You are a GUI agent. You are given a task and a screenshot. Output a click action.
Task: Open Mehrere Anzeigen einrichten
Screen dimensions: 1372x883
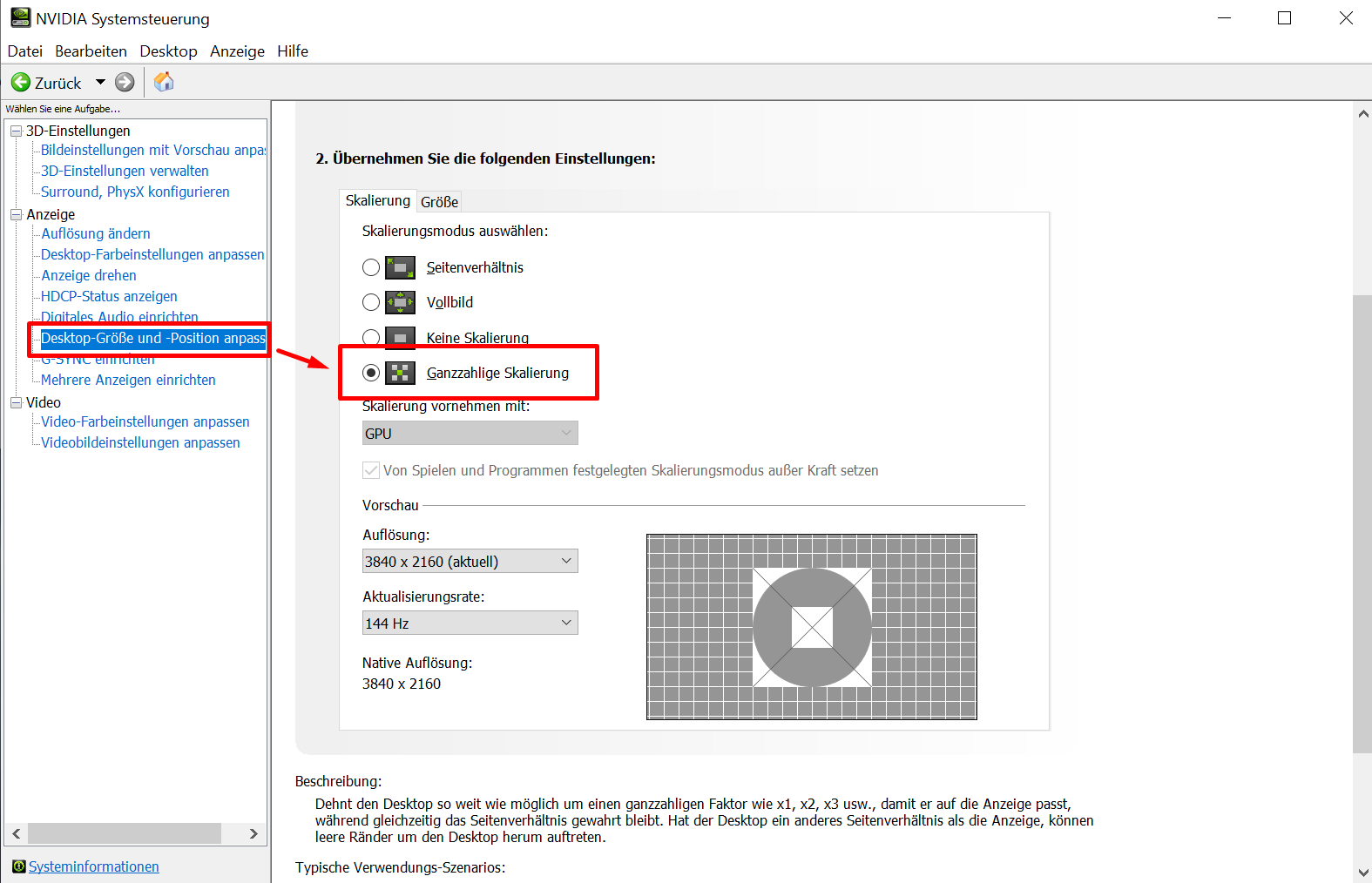coord(128,380)
